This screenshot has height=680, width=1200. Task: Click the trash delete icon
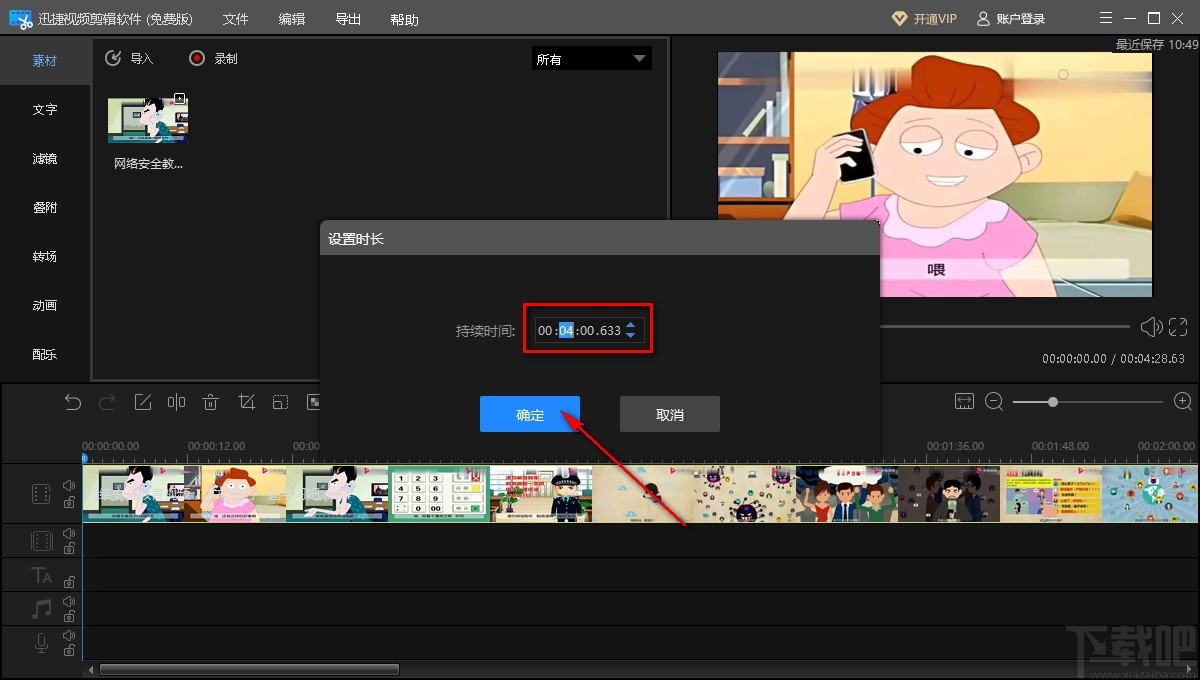[x=211, y=402]
